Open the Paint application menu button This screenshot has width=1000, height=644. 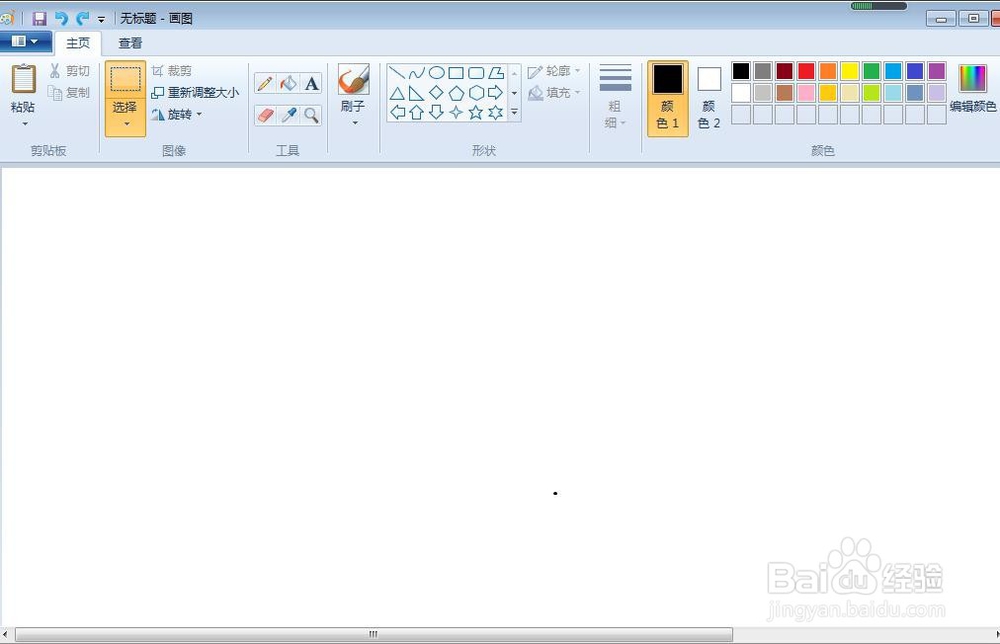(x=26, y=41)
